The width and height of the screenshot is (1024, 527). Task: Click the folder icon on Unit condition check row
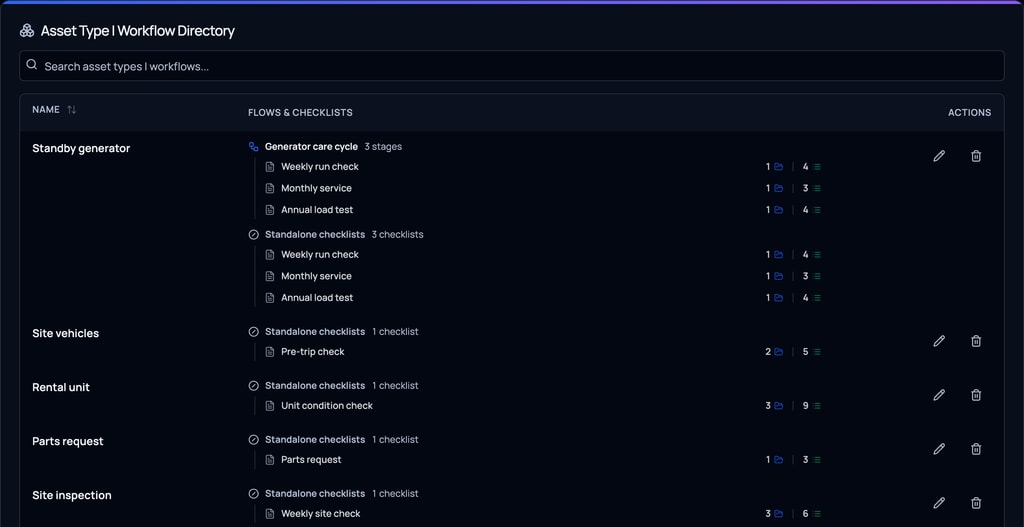[778, 406]
